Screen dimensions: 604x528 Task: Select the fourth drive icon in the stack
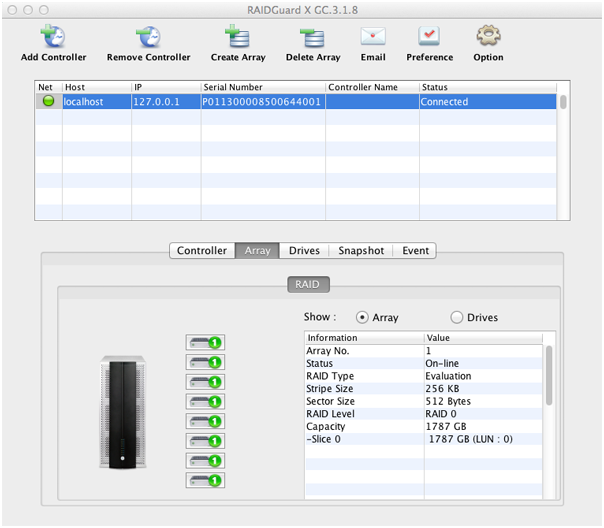pyautogui.click(x=205, y=401)
